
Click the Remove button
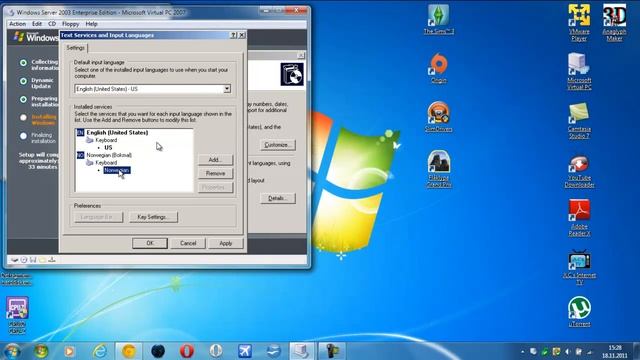click(x=215, y=173)
